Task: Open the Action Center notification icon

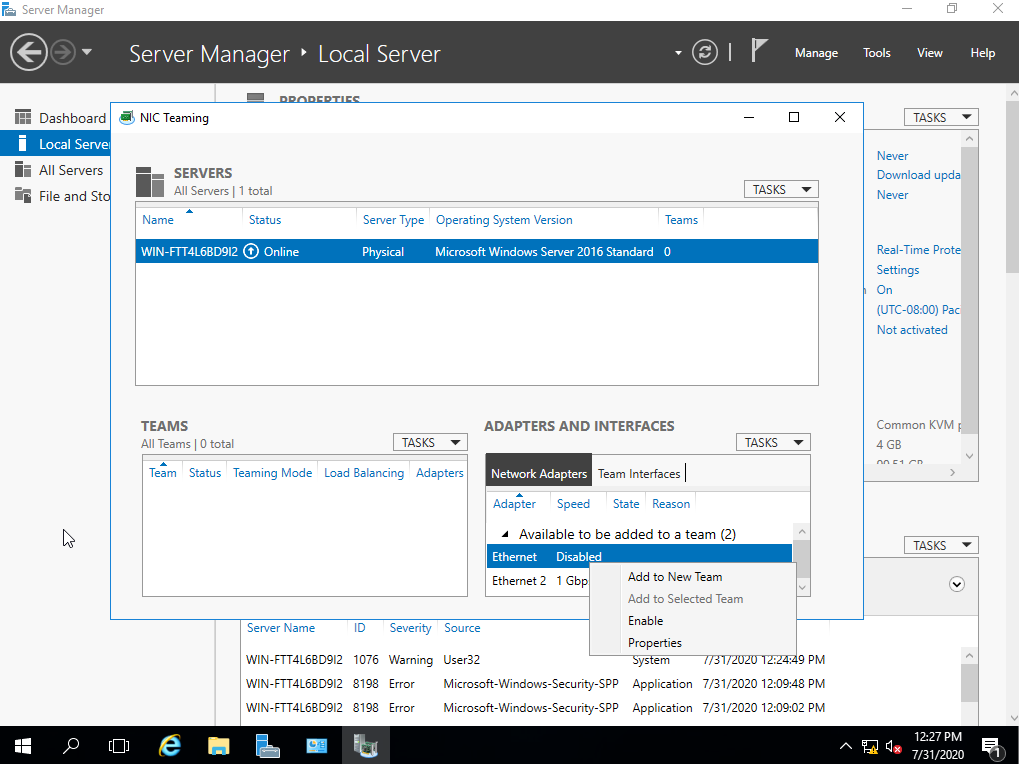Action: click(992, 746)
